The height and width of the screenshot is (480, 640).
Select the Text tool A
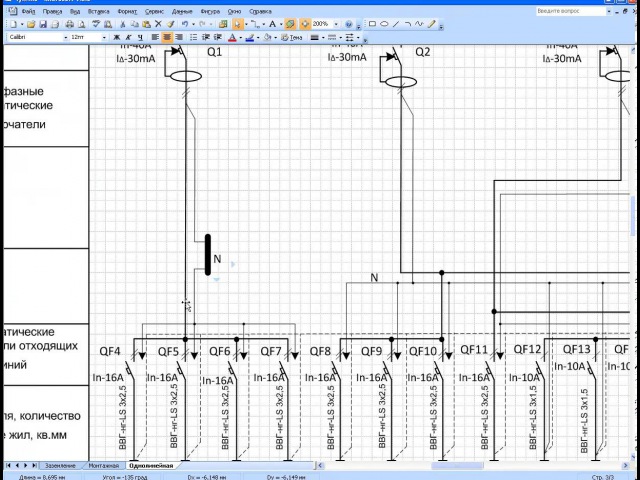click(272, 24)
